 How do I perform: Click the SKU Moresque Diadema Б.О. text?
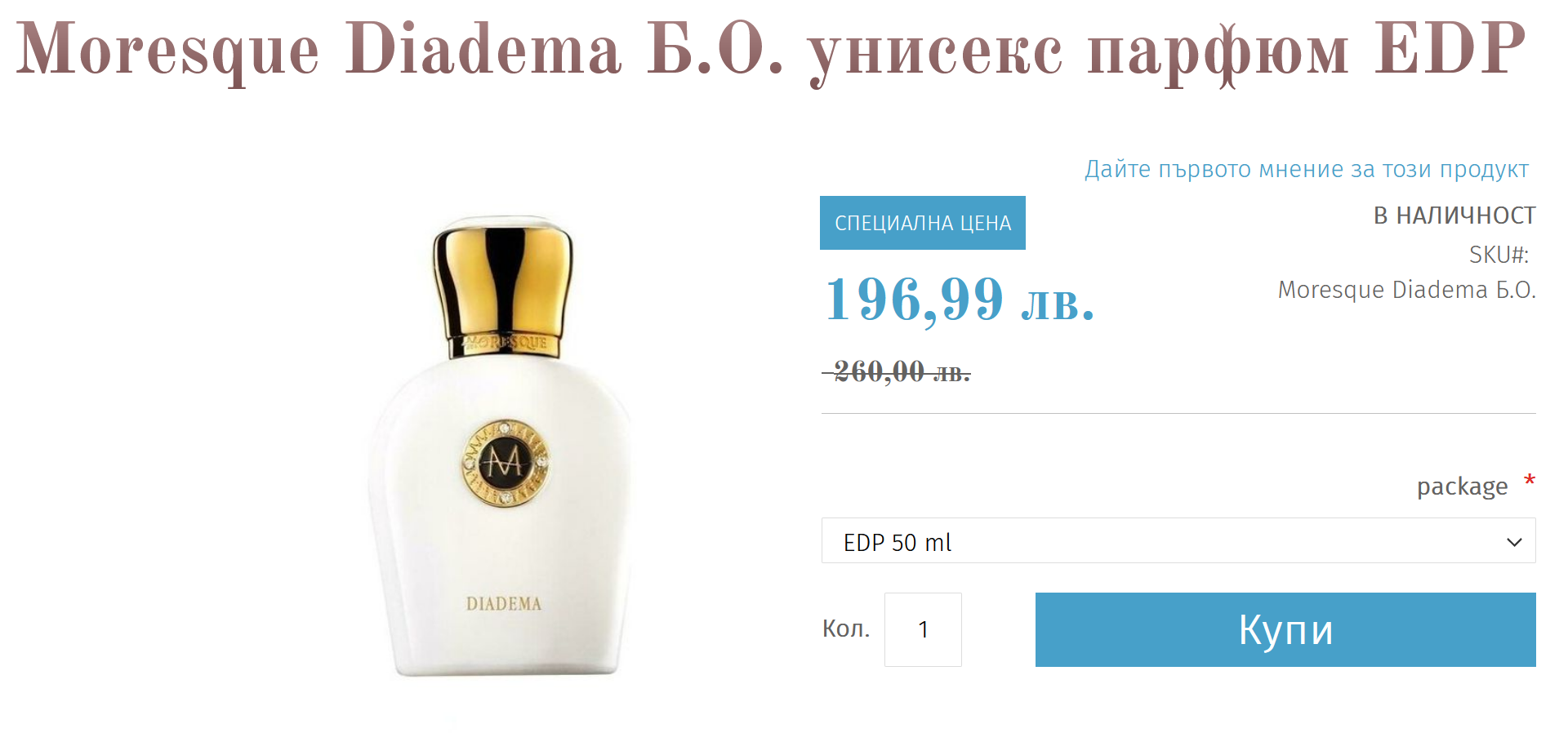[x=1407, y=290]
